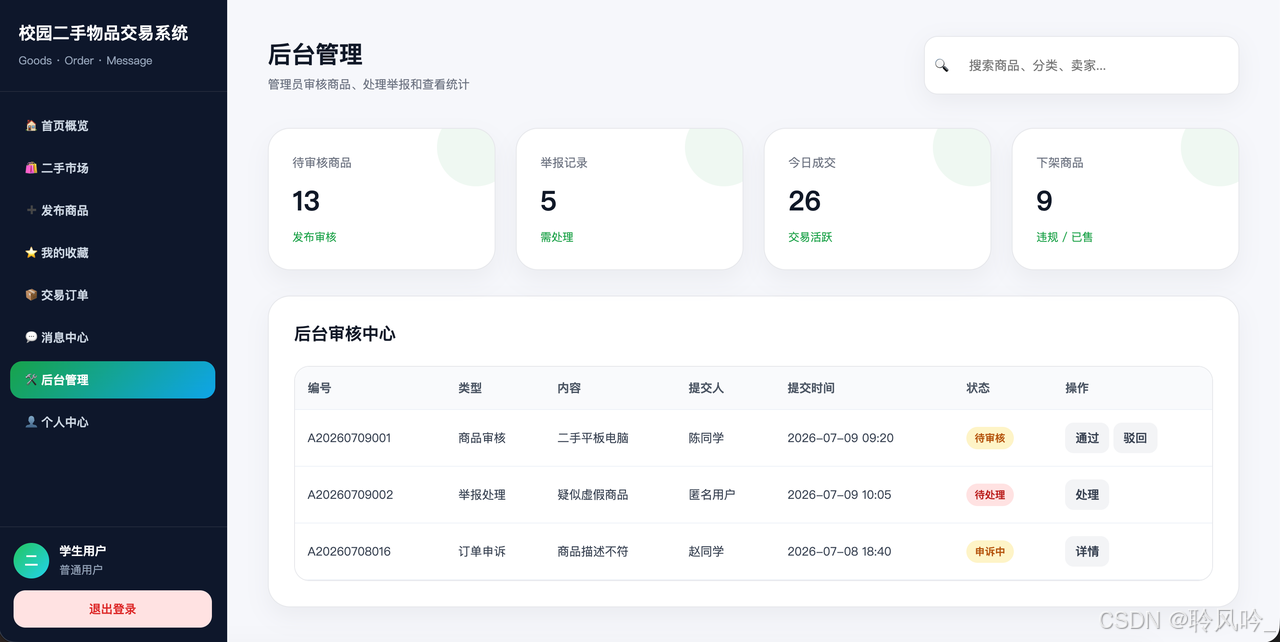The image size is (1280, 642).
Task: Click the house icon beside 首页概览
Action: pyautogui.click(x=31, y=126)
